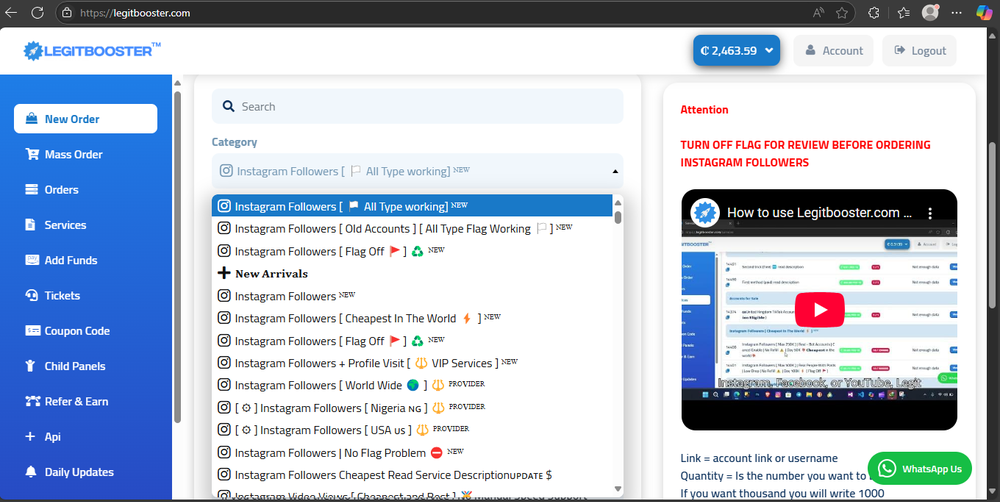Click the Tickets headset icon
This screenshot has width=1000, height=502.
(x=31, y=295)
